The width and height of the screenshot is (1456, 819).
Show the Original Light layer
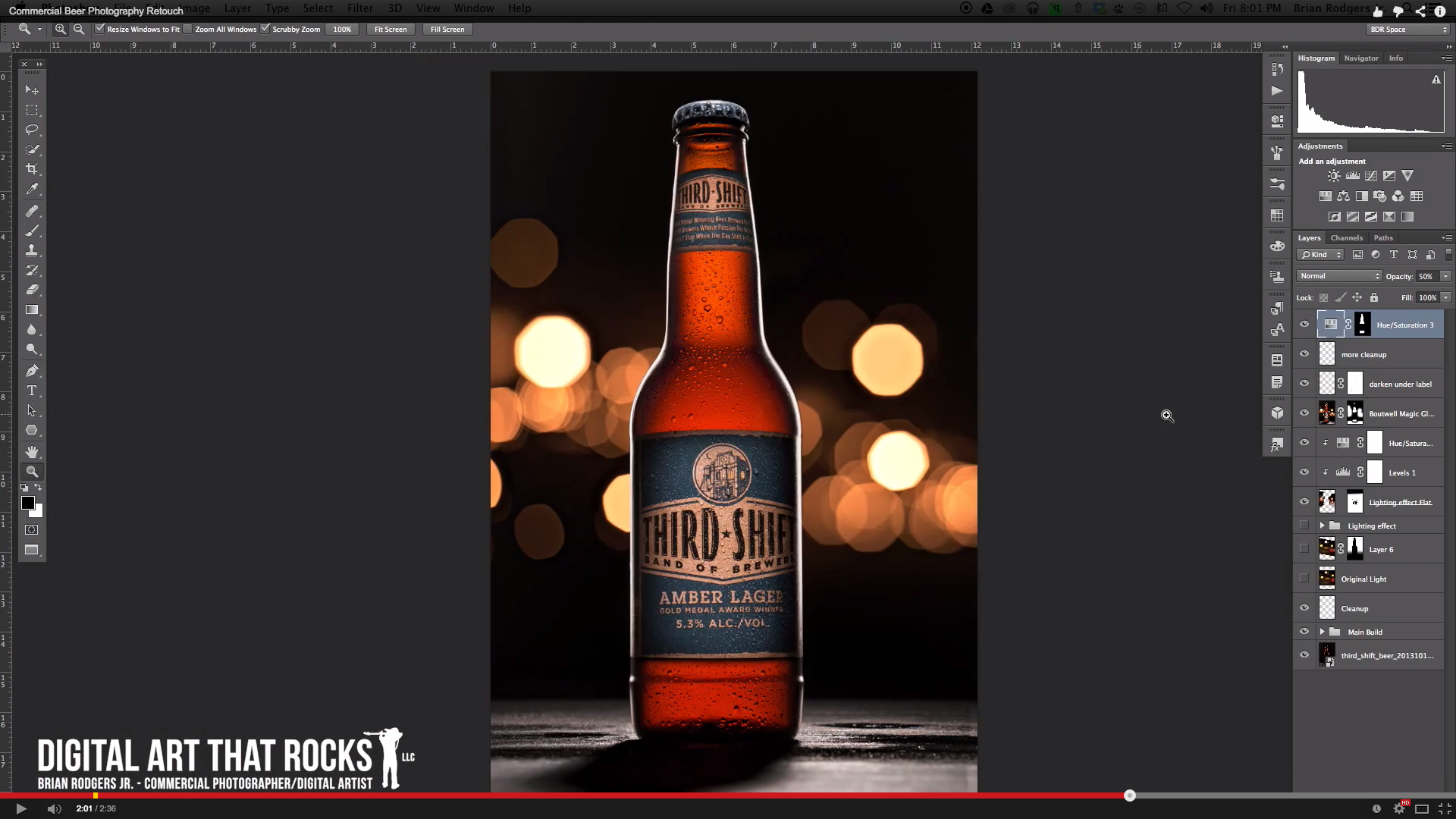[x=1304, y=579]
